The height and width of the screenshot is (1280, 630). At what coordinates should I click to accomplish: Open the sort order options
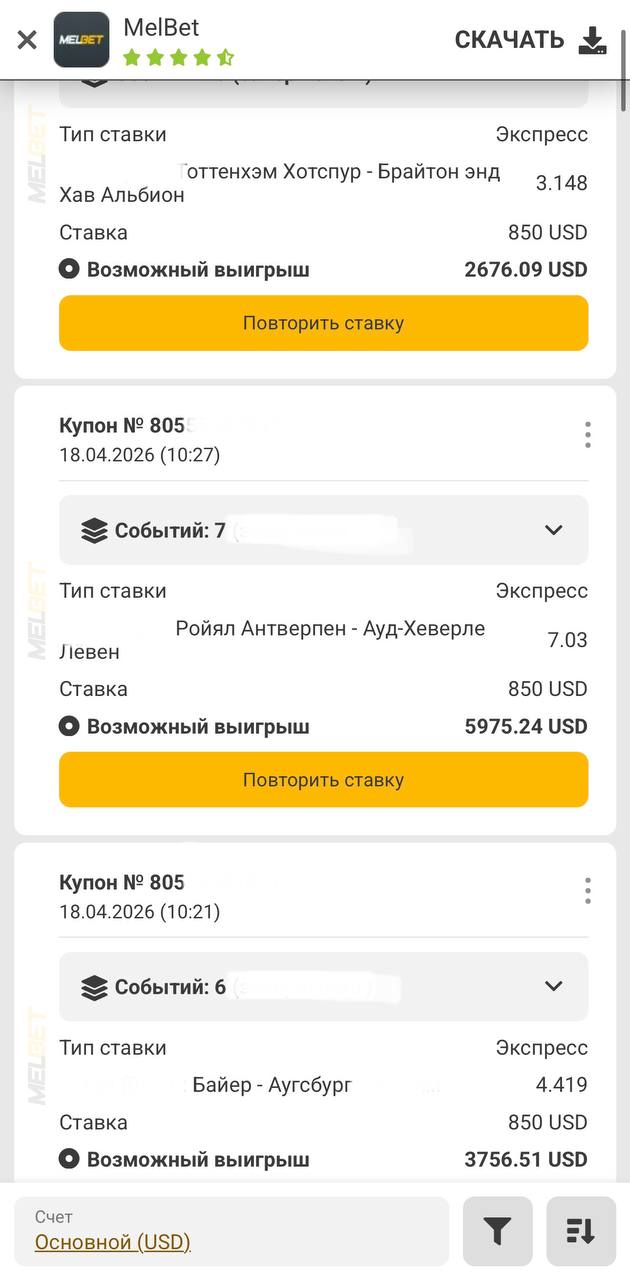(581, 1231)
